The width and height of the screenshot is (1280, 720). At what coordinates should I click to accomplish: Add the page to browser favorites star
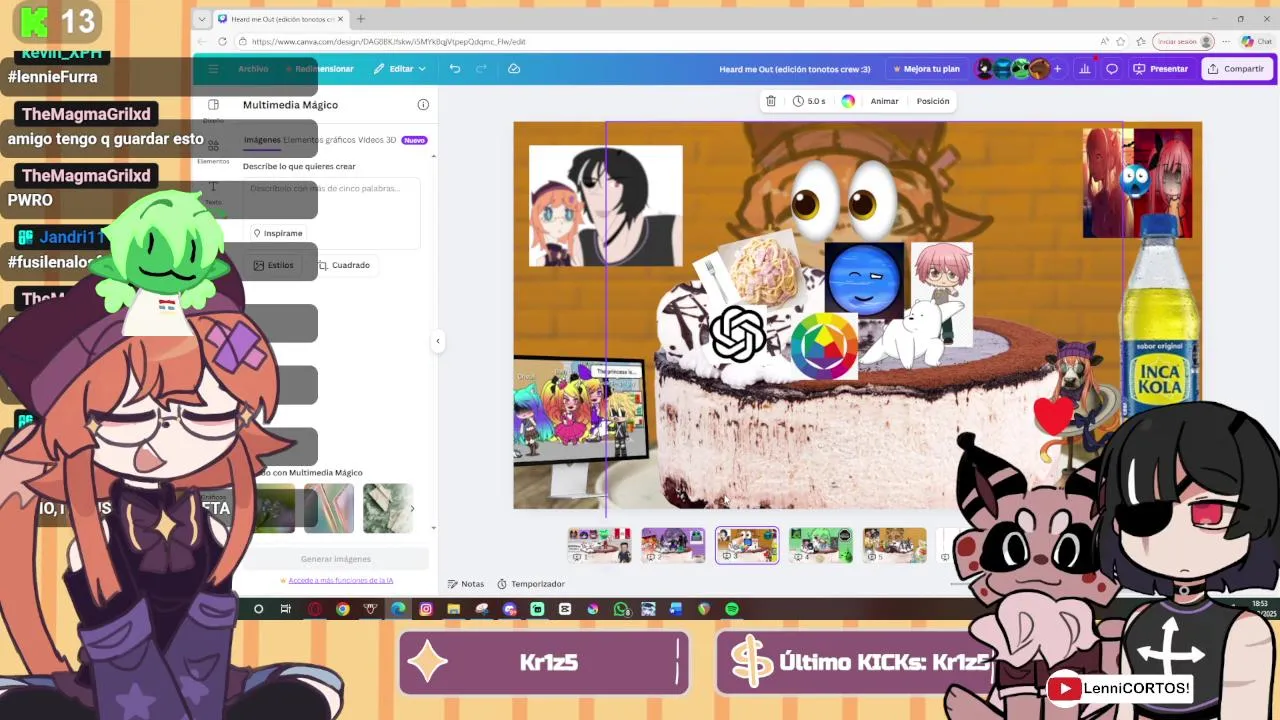point(1121,42)
